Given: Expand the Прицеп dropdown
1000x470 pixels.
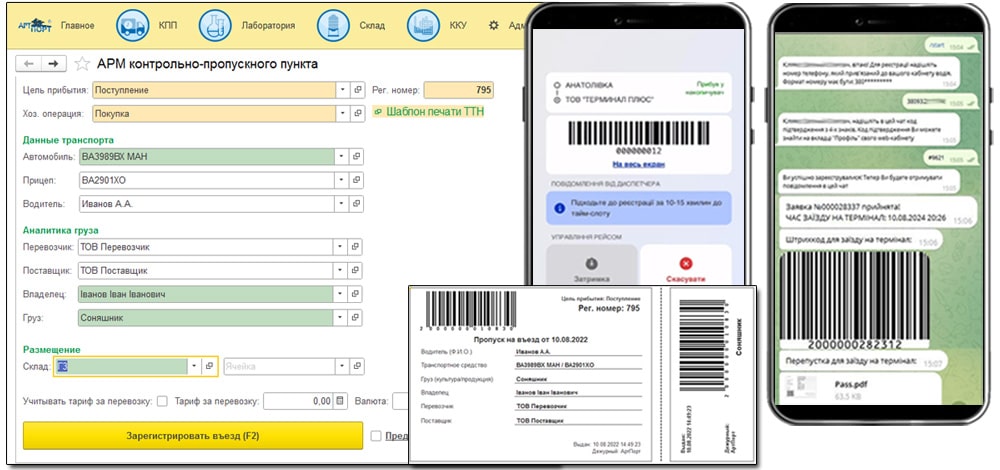Looking at the screenshot, I should [x=342, y=180].
